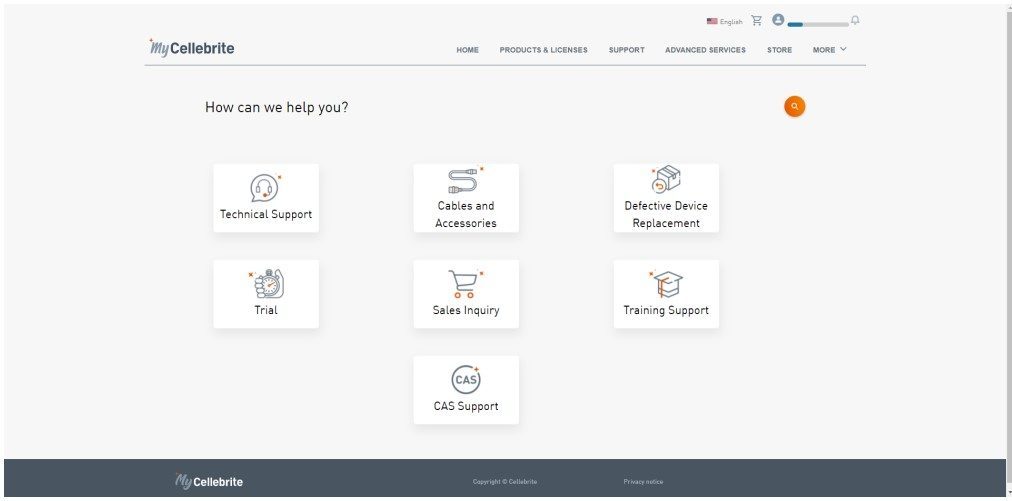Expand the MORE menu chevron
The width and height of the screenshot is (1012, 501).
point(843,49)
